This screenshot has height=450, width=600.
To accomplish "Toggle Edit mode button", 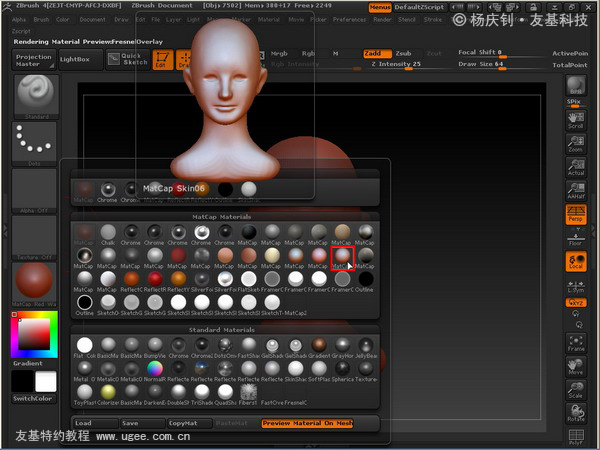I will click(x=163, y=60).
